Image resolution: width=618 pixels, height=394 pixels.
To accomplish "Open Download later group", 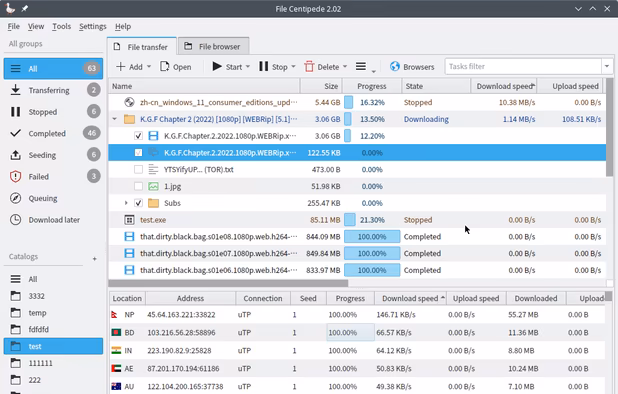I will pyautogui.click(x=53, y=220).
